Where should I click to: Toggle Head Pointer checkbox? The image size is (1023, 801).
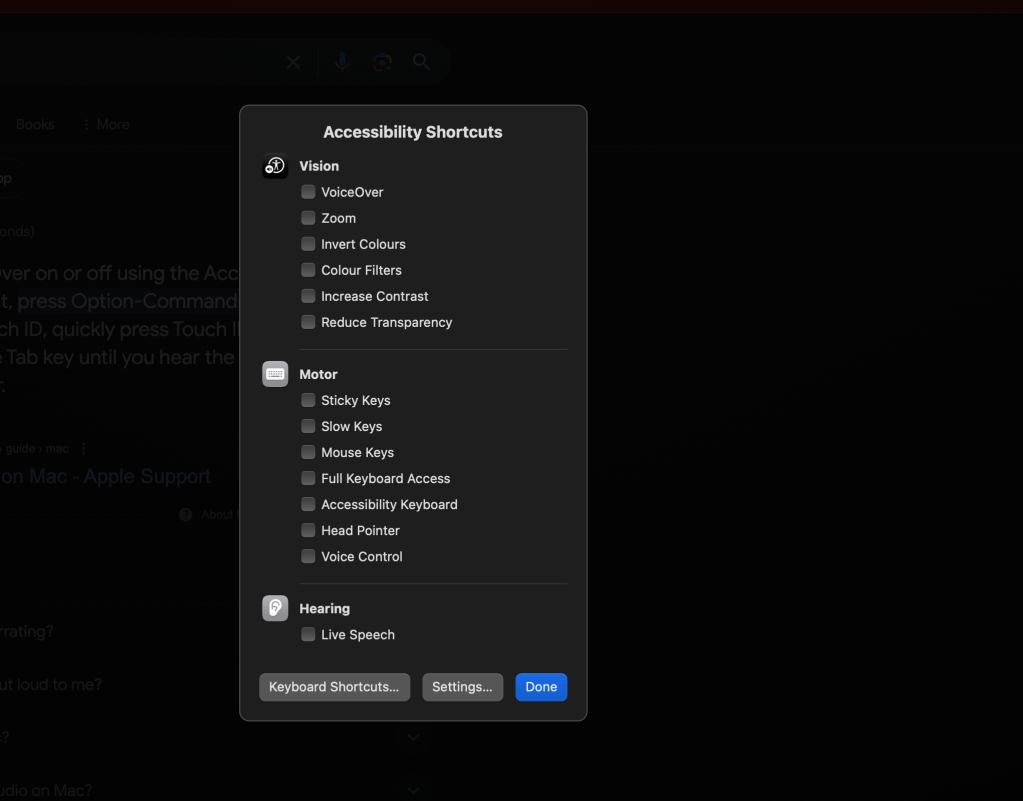click(x=308, y=530)
